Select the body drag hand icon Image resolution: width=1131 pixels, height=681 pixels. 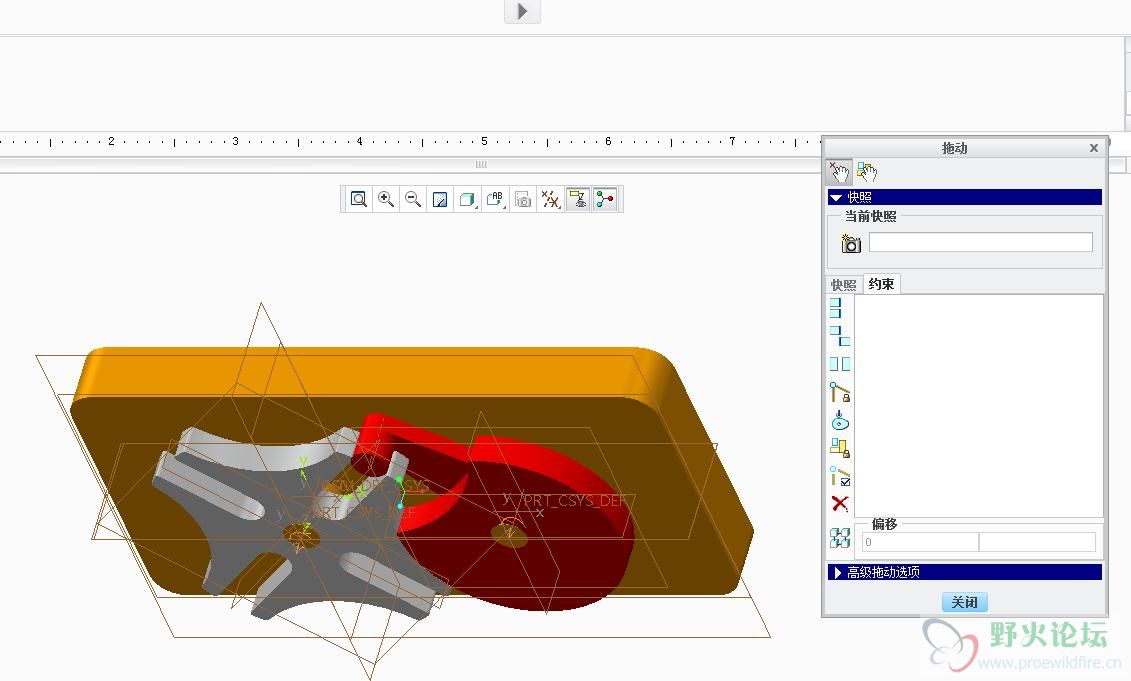(866, 172)
